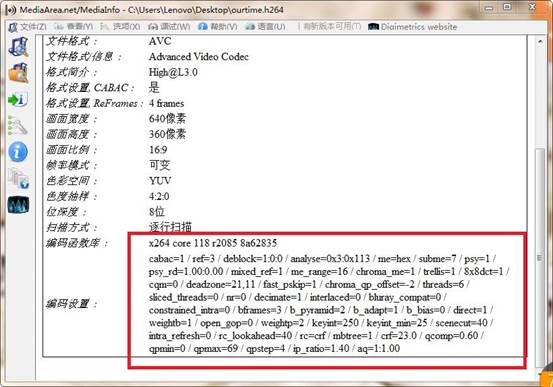Click the '编码函数库' label
Viewport: 553px width, 387px height.
76,243
